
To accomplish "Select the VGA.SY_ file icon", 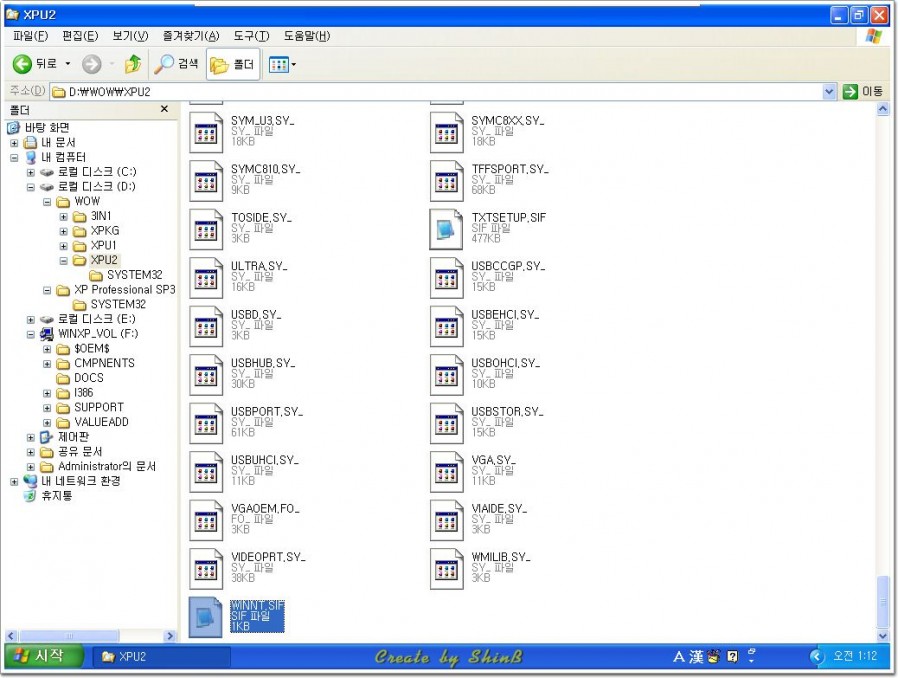I will pos(447,472).
